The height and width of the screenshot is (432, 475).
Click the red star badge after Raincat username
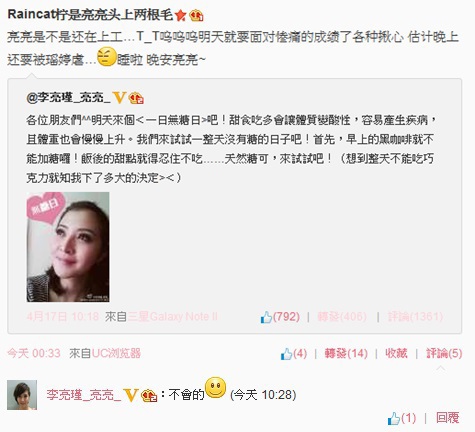(180, 15)
